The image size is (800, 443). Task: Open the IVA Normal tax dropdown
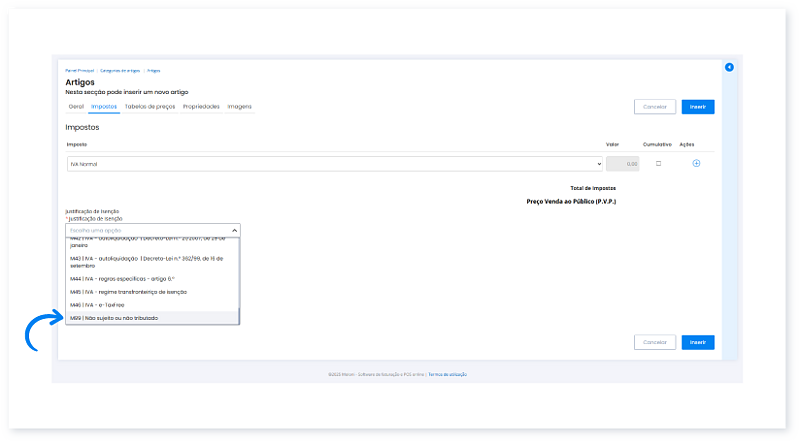[x=335, y=163]
